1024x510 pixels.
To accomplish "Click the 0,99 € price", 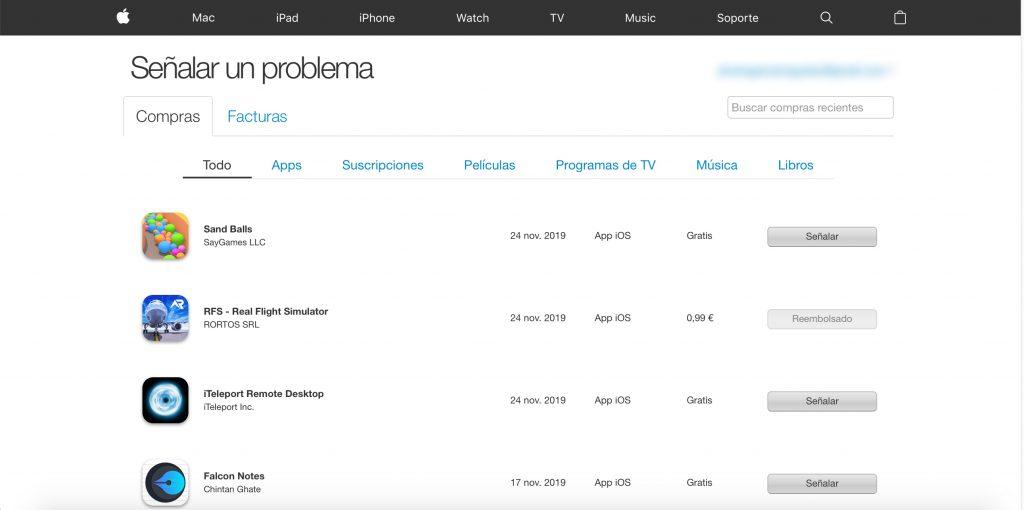I will [699, 318].
